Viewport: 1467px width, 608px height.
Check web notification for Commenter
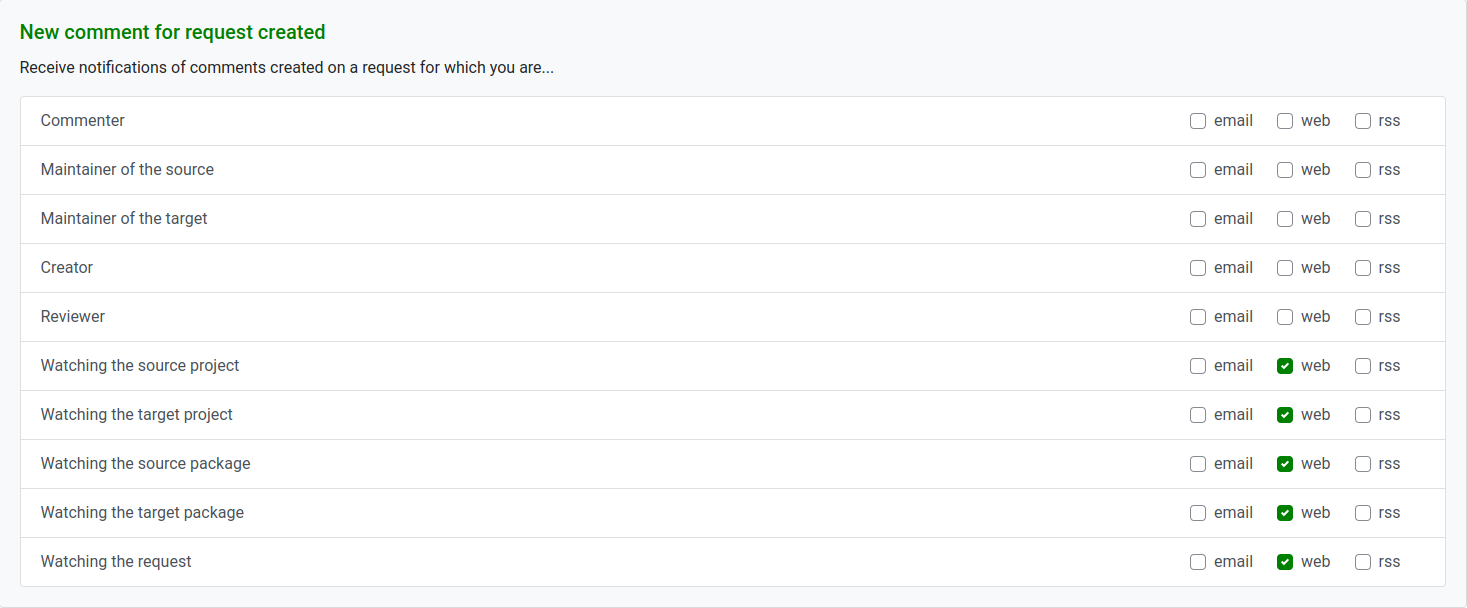pos(1285,121)
